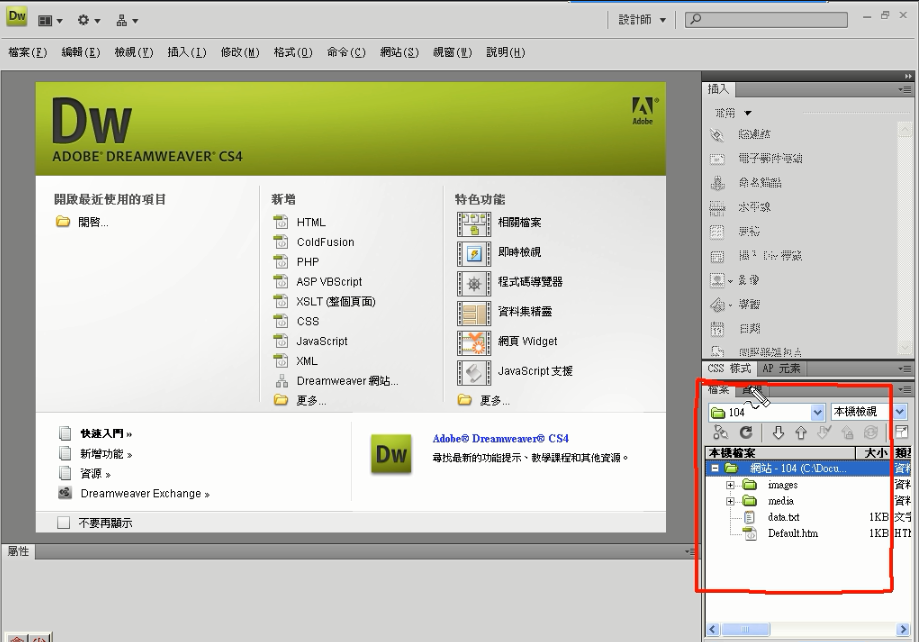The height and width of the screenshot is (642, 919).
Task: Click Files panel scrollbar right arrow
Action: coord(901,629)
